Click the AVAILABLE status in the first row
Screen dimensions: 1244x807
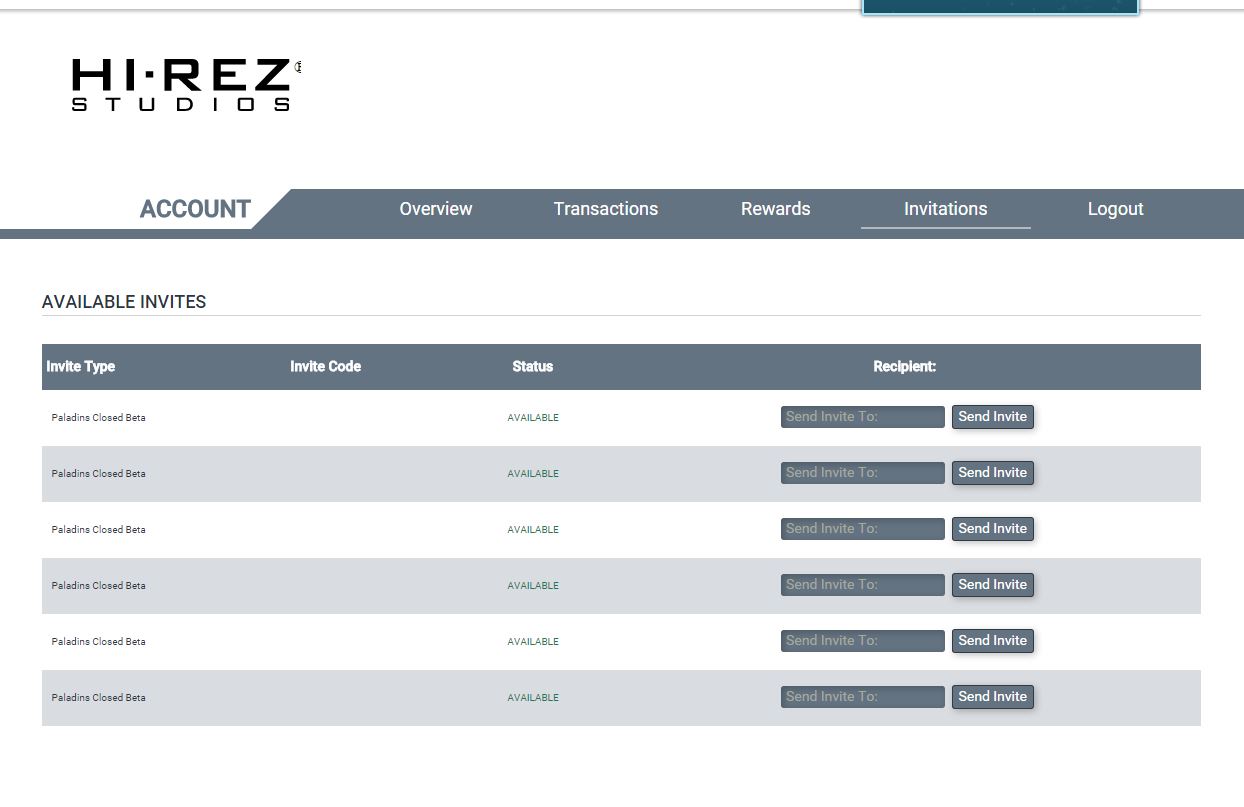[533, 418]
